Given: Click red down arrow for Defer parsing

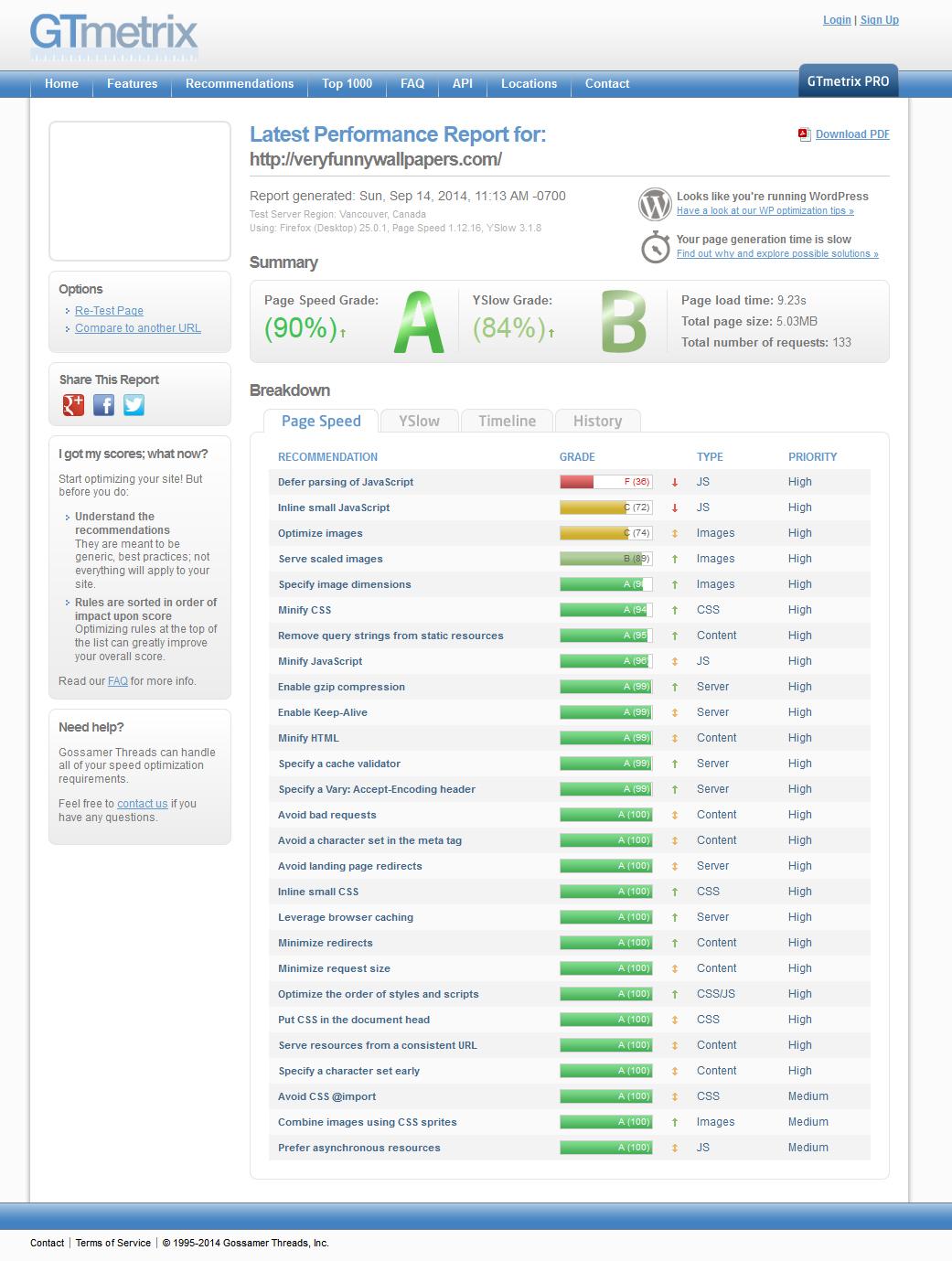Looking at the screenshot, I should 675,482.
